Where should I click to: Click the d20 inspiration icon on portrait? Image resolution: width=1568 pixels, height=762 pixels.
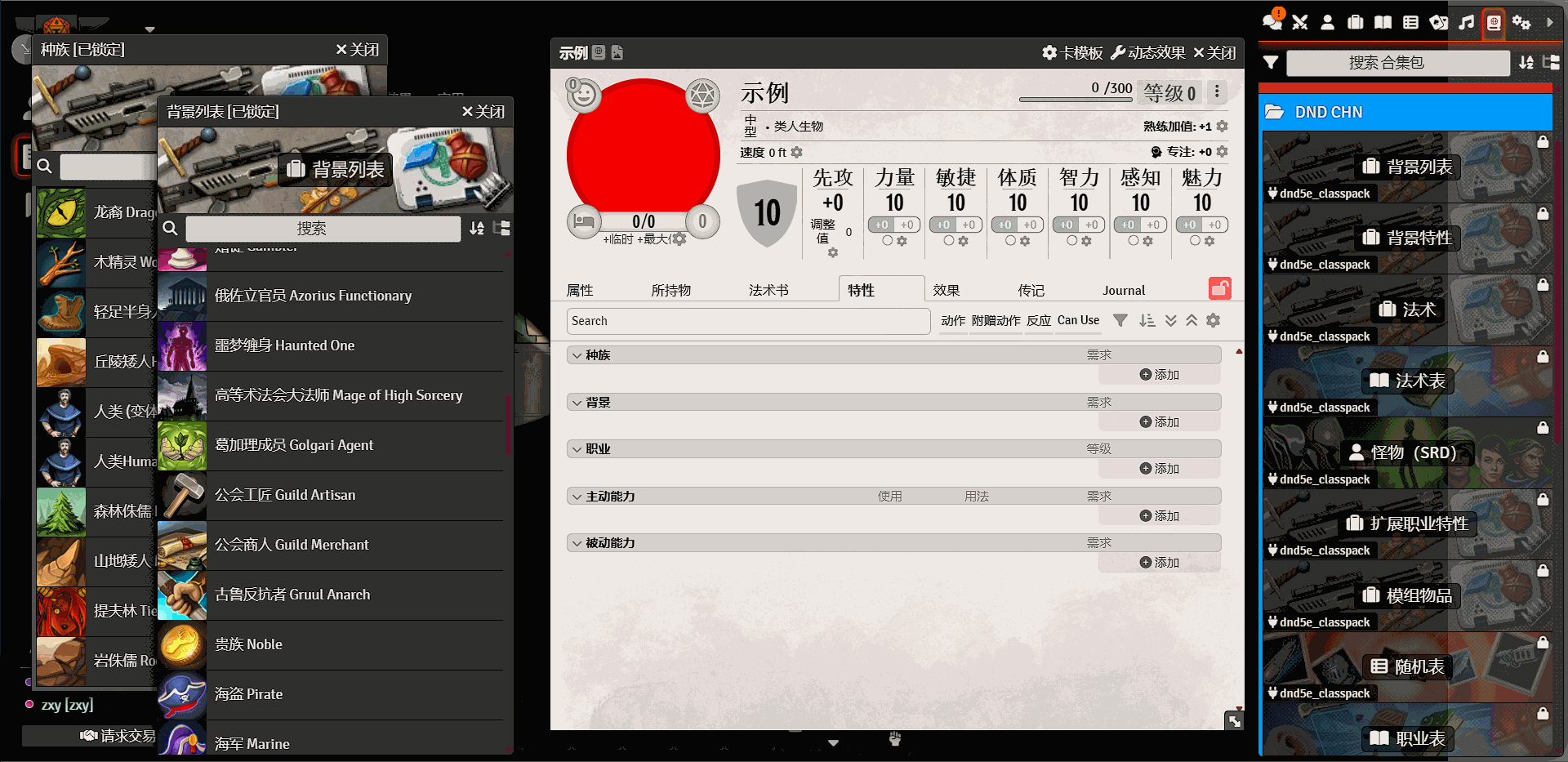[x=702, y=96]
